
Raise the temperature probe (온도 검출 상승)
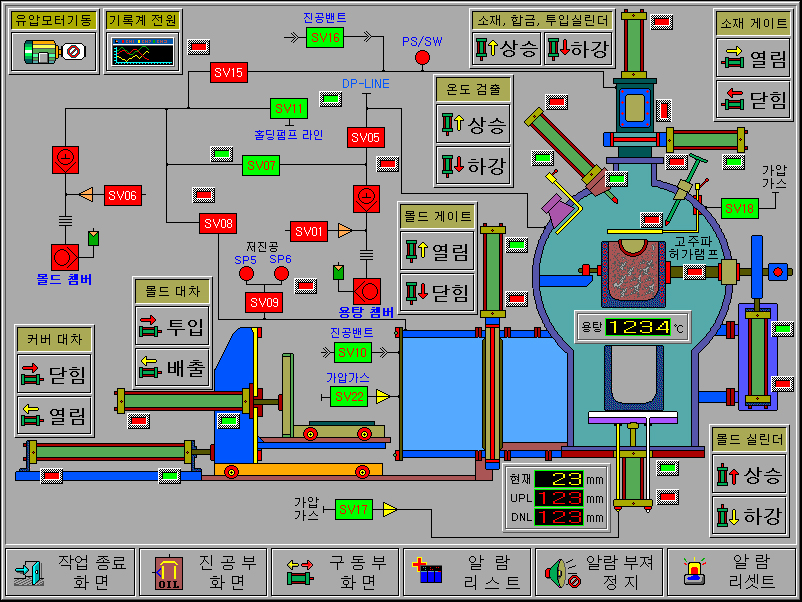[x=473, y=124]
